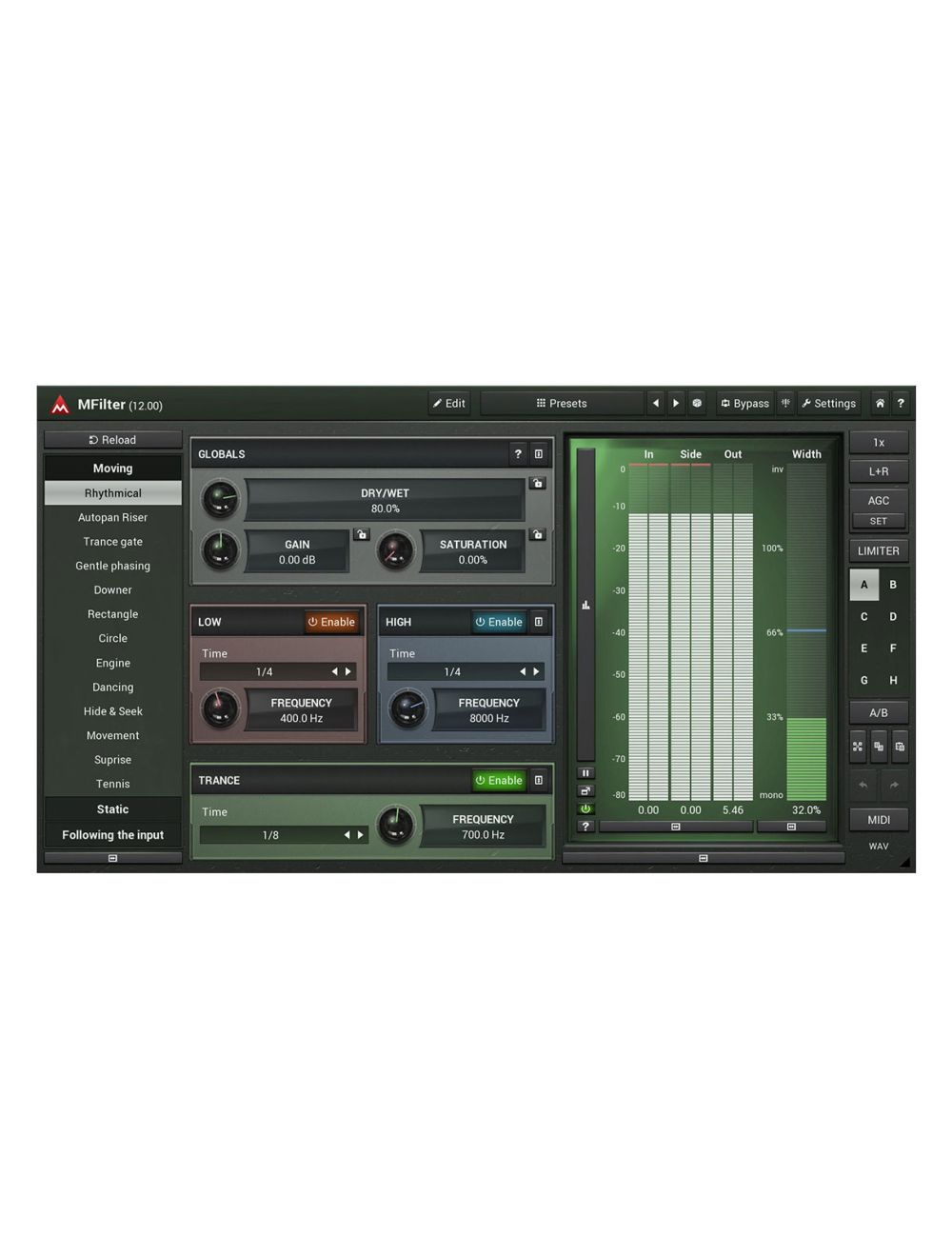
Task: Toggle the analyzer power button
Action: (585, 808)
